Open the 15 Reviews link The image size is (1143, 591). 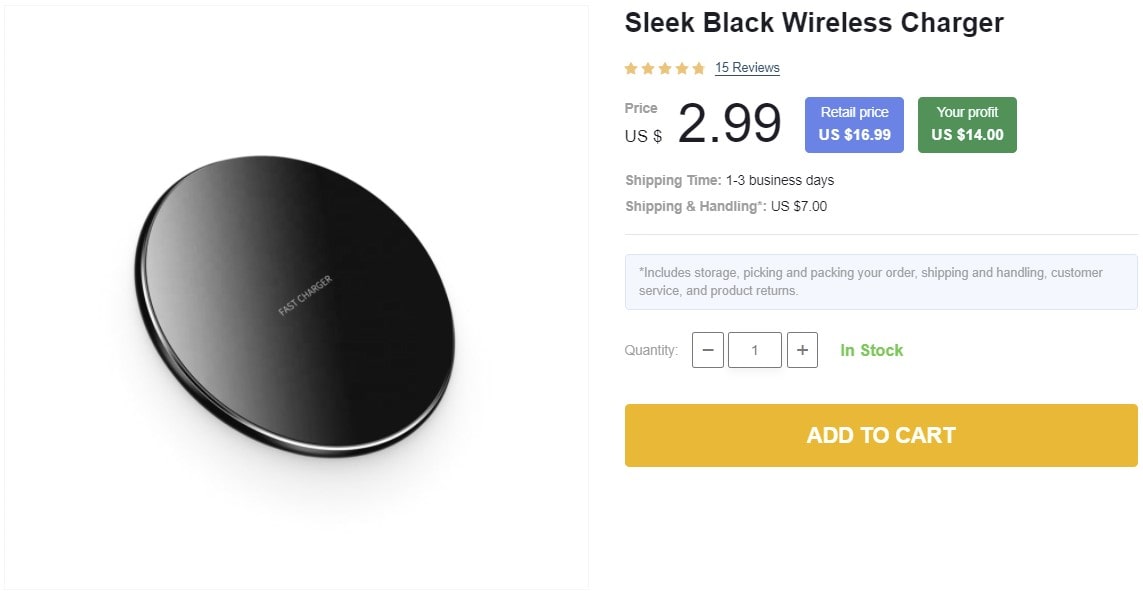pos(746,68)
